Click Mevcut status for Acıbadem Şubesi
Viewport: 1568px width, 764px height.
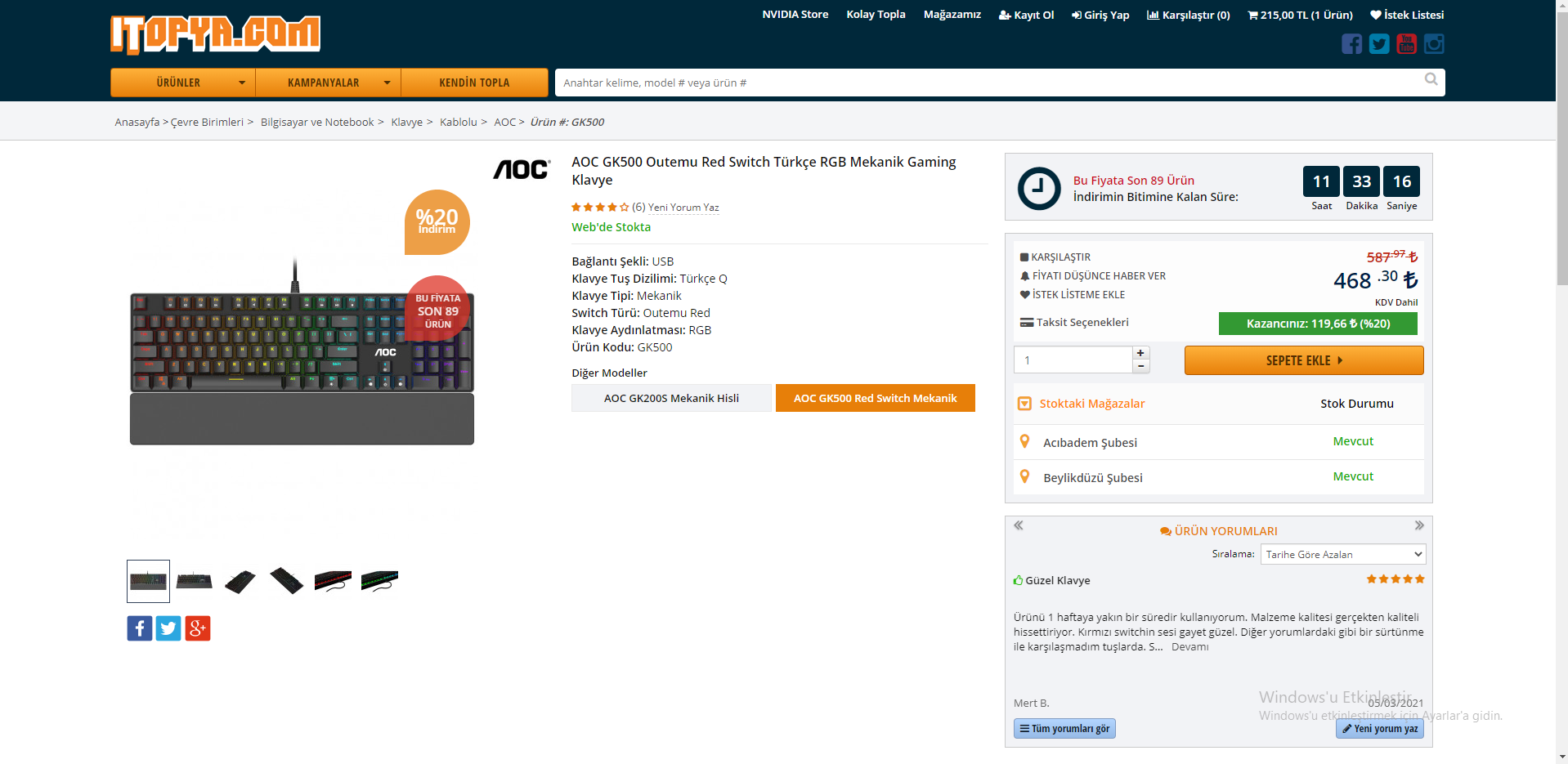point(1353,441)
